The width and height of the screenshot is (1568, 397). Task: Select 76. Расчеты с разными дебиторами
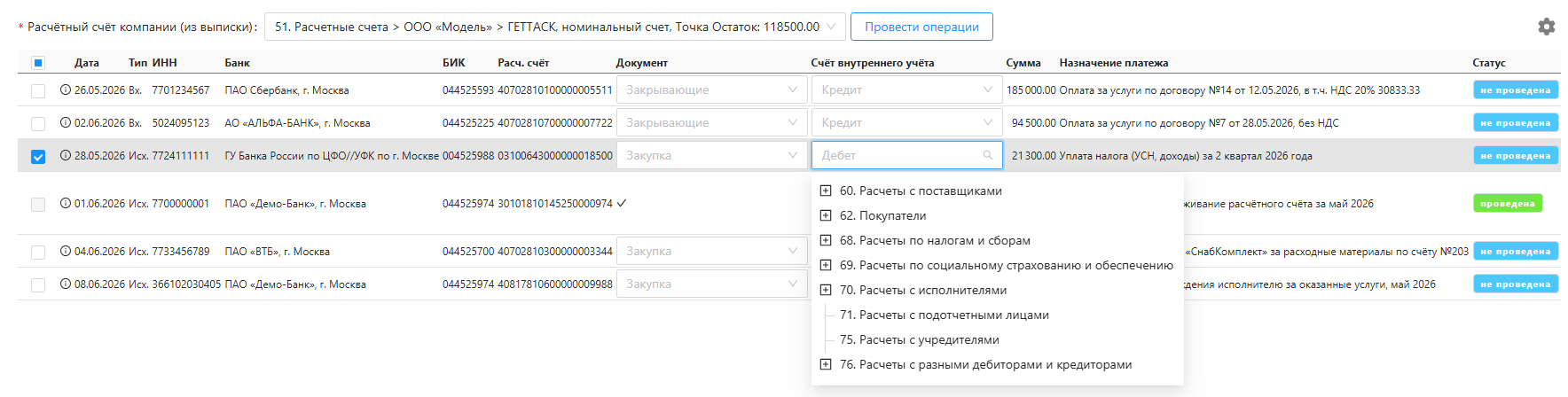tap(986, 364)
